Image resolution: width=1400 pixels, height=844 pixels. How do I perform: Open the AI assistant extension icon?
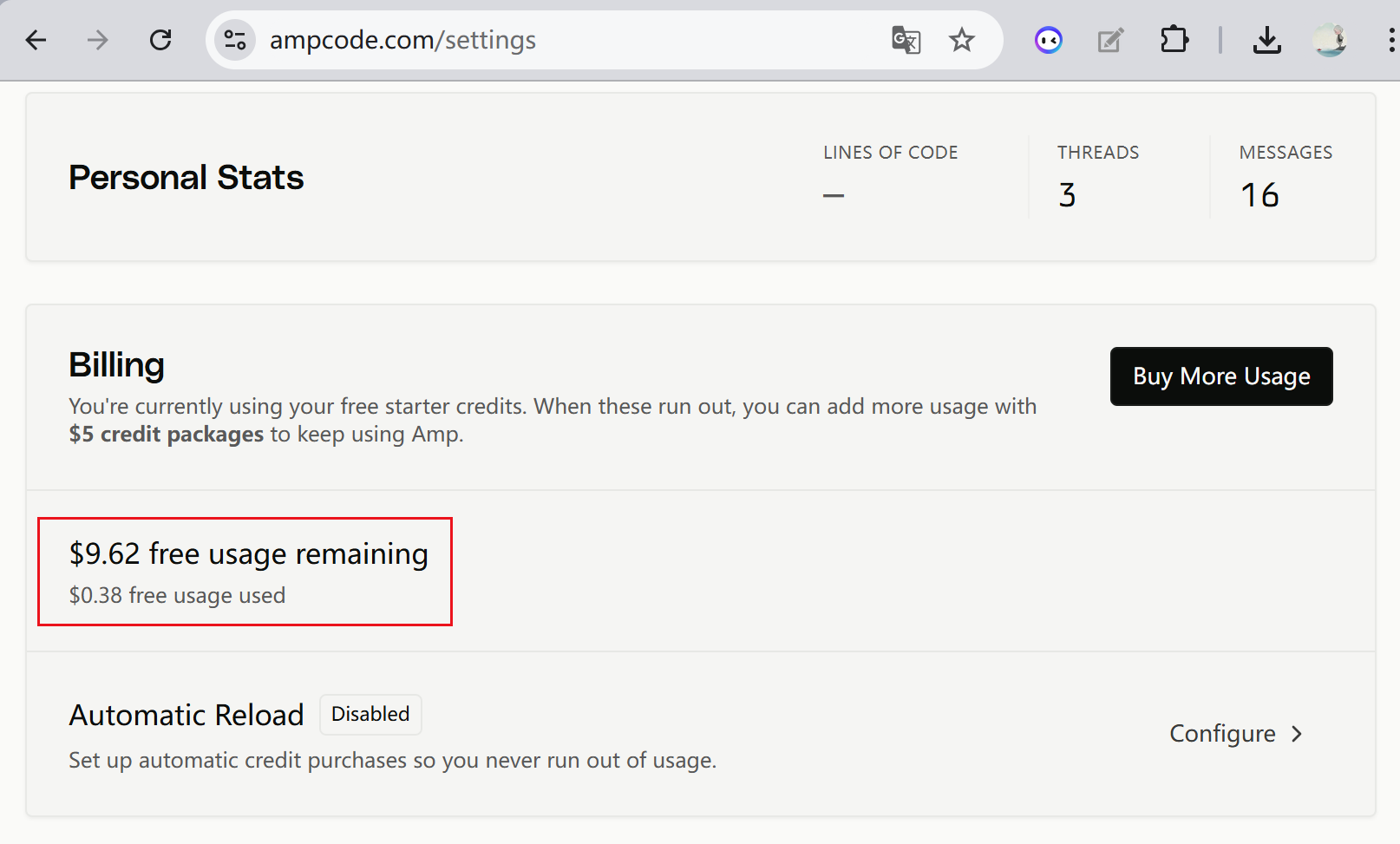[1048, 40]
